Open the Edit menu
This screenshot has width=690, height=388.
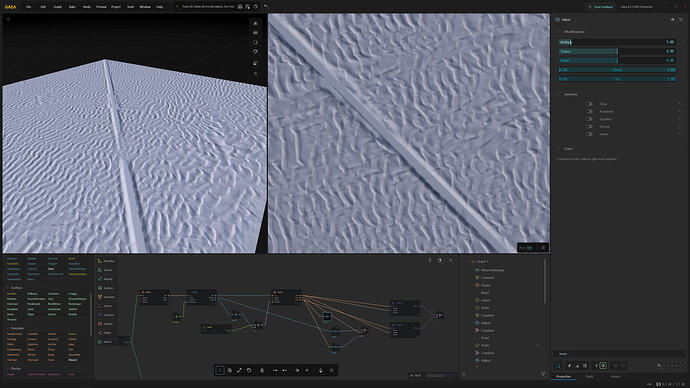[x=43, y=7]
